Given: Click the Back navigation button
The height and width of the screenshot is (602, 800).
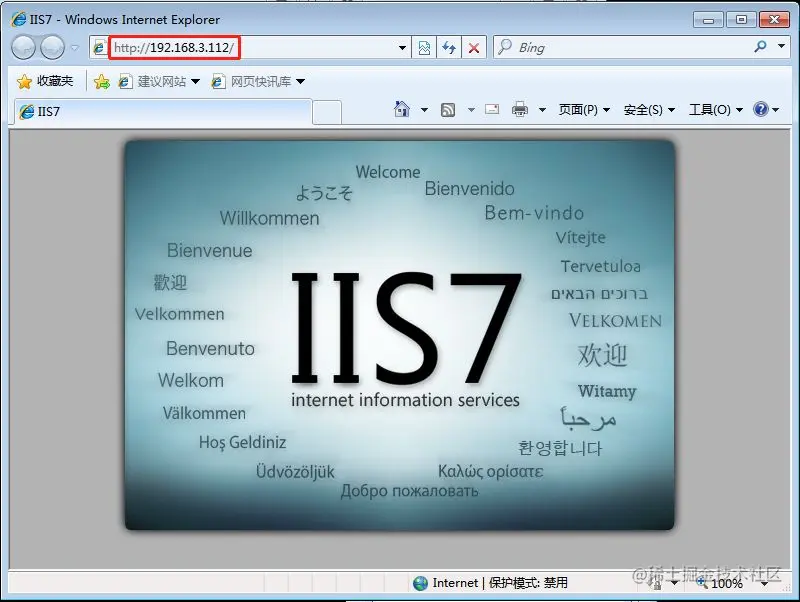Looking at the screenshot, I should (23, 47).
